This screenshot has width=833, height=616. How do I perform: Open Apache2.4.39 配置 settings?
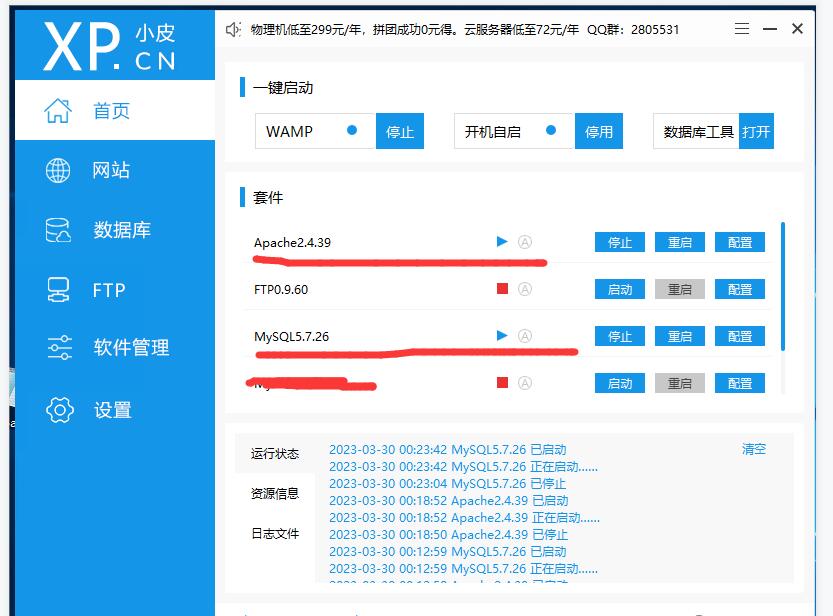(740, 242)
